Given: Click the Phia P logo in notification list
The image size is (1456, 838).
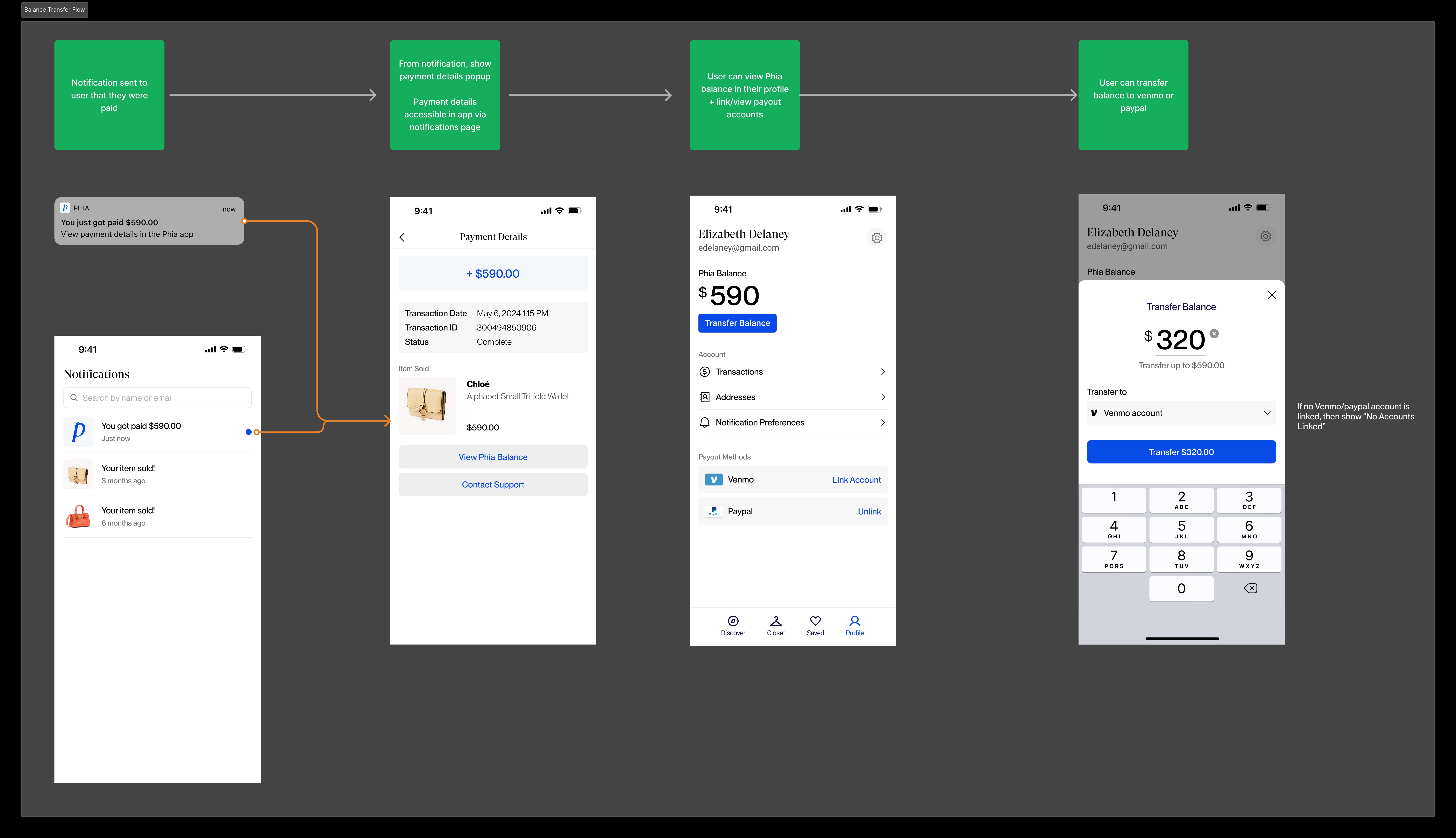Looking at the screenshot, I should (78, 432).
